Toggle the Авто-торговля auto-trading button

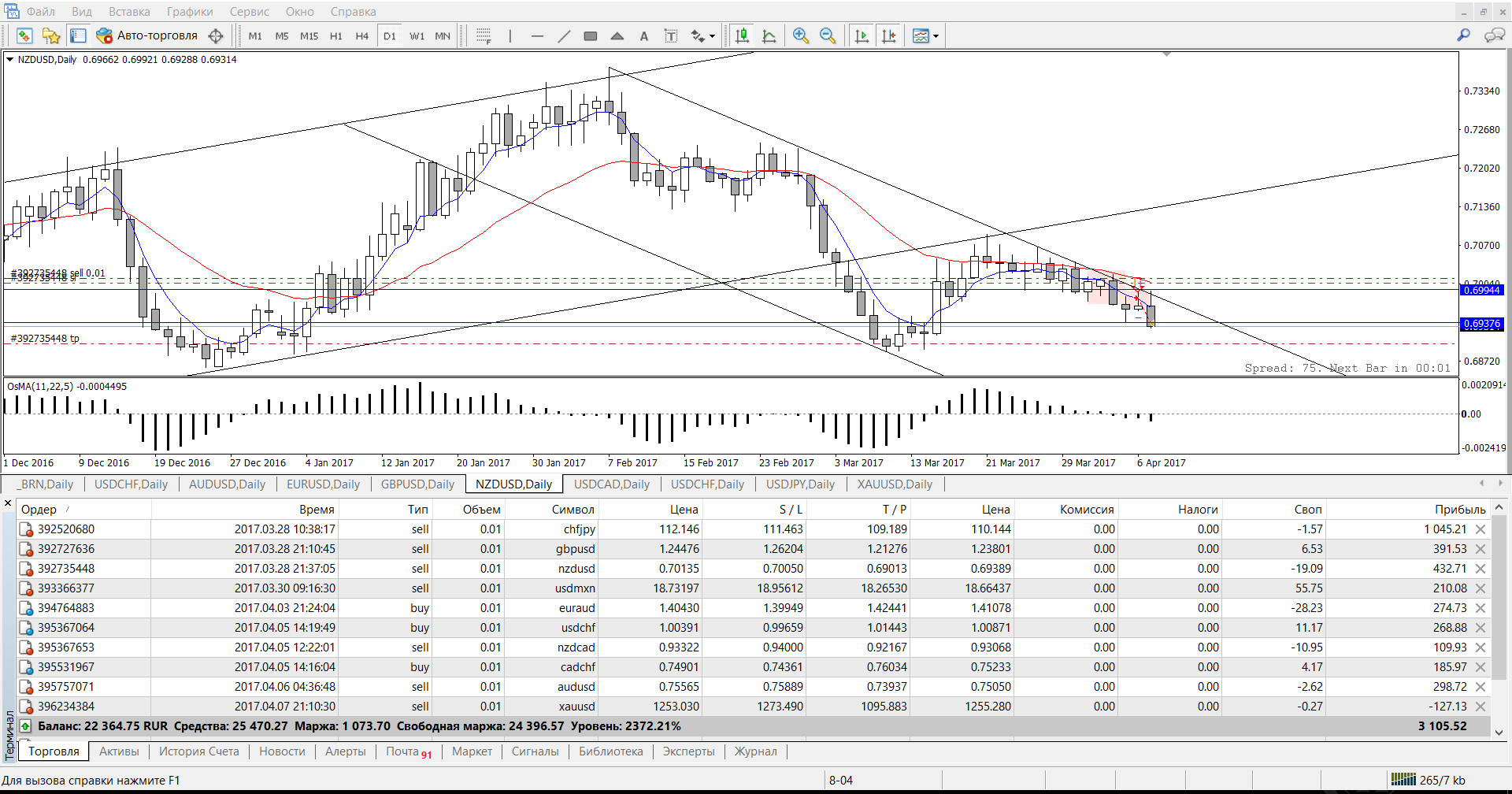[147, 35]
